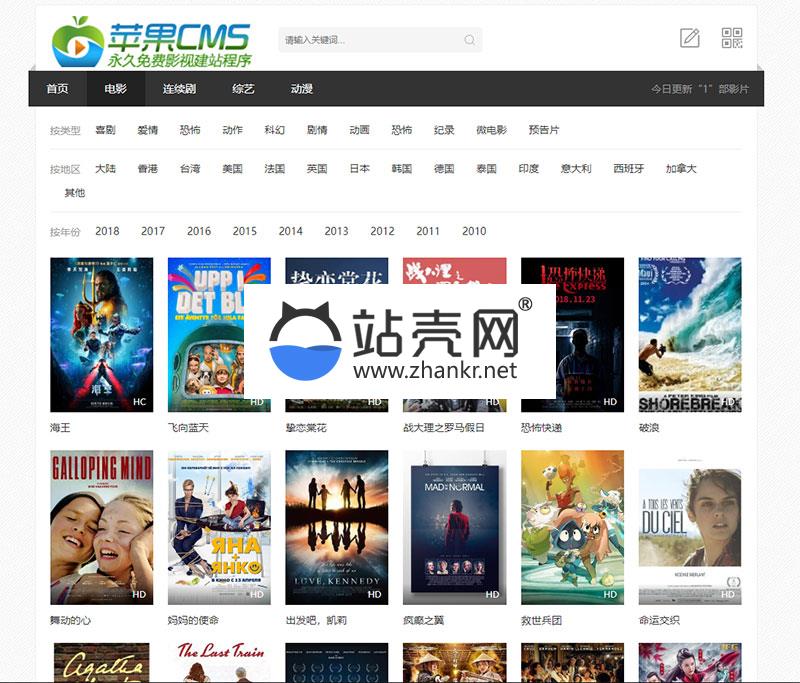Filter by year 2012
This screenshot has width=800, height=683.
point(383,231)
